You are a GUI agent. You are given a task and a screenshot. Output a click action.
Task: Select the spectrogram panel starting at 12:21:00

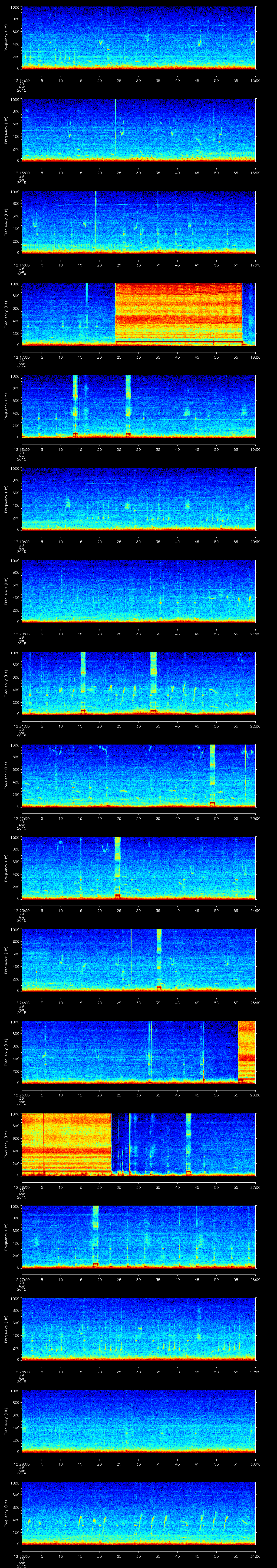[138, 683]
